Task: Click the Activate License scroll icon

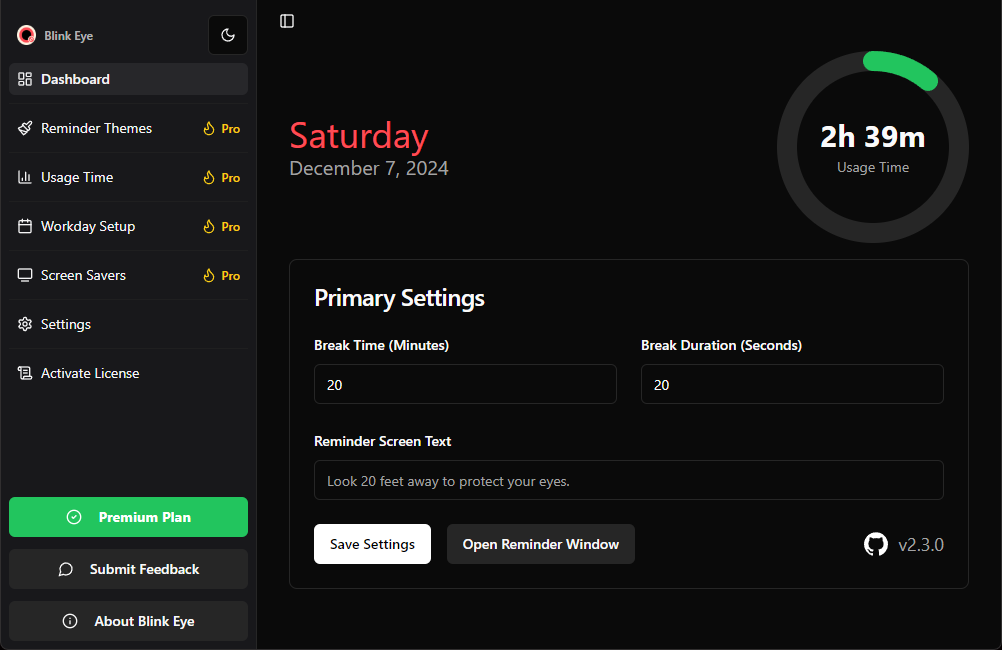Action: click(x=25, y=373)
